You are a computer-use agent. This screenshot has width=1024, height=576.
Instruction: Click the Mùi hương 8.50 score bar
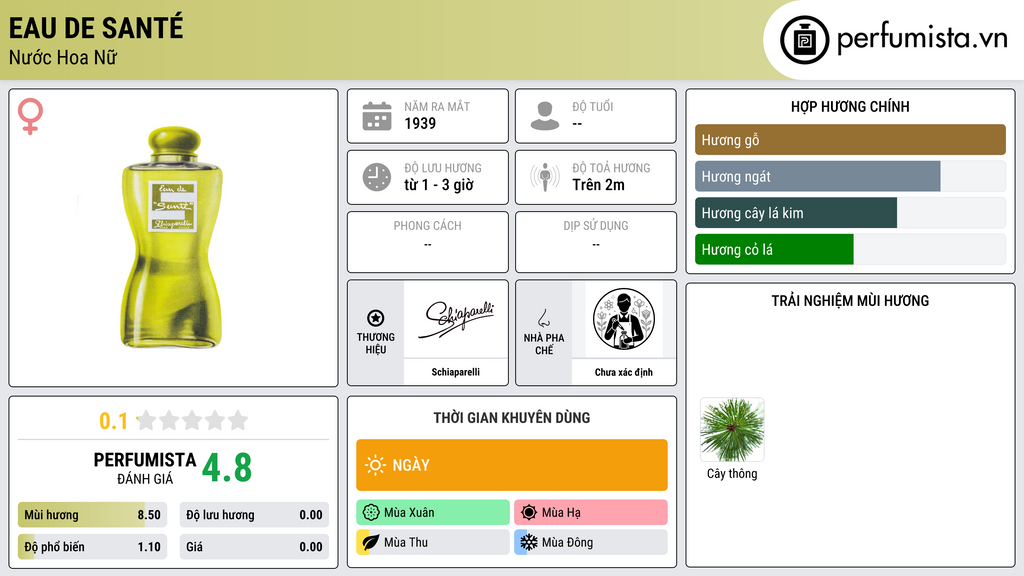coord(92,515)
